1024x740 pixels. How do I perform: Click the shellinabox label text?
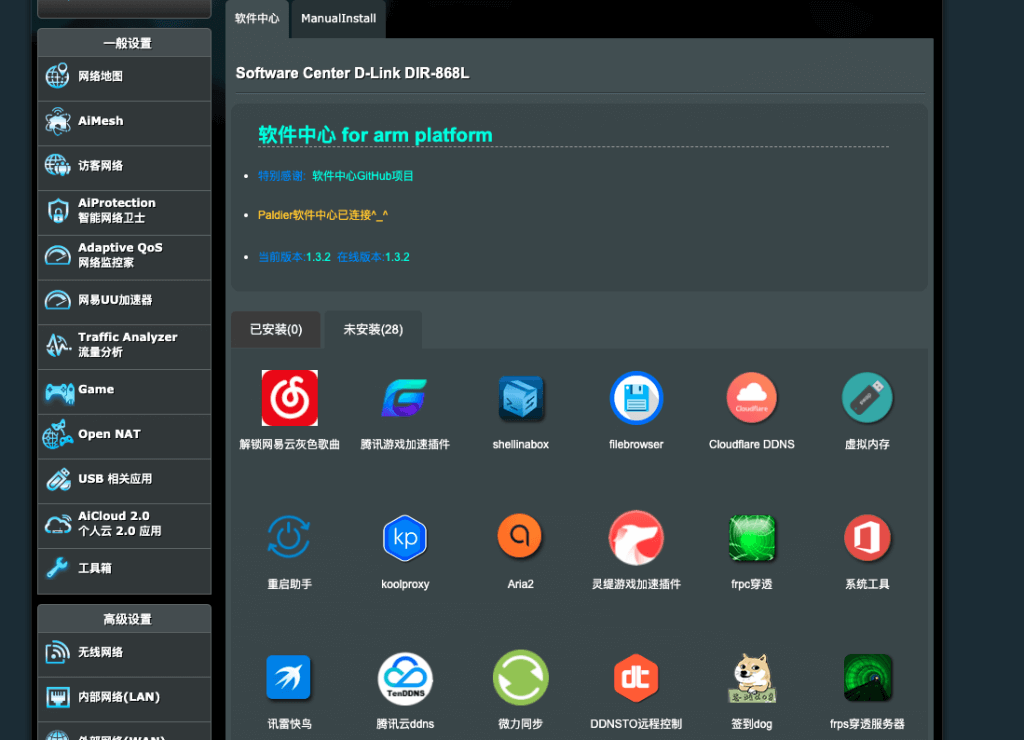(520, 444)
